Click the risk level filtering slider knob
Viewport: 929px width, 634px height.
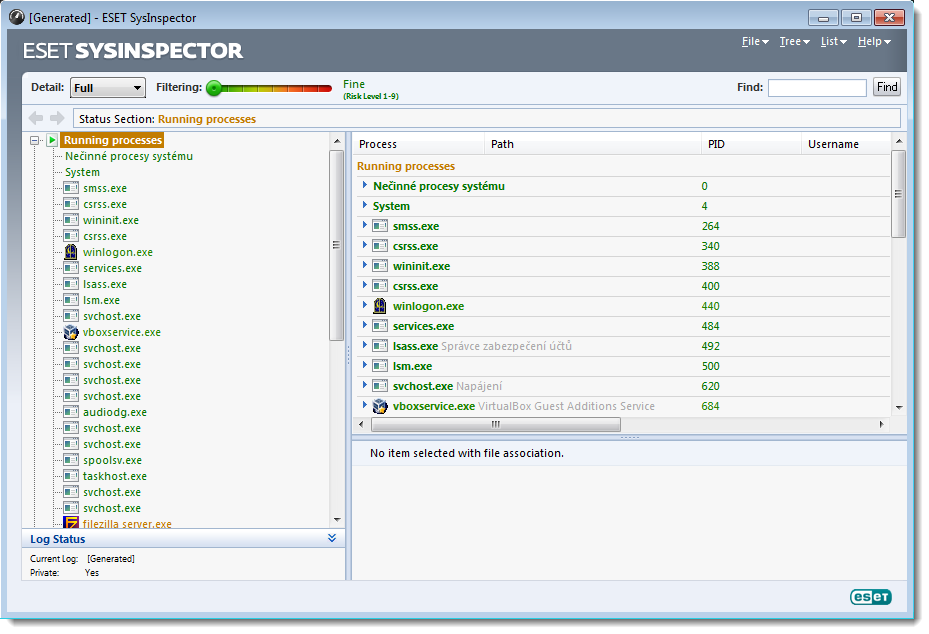214,88
